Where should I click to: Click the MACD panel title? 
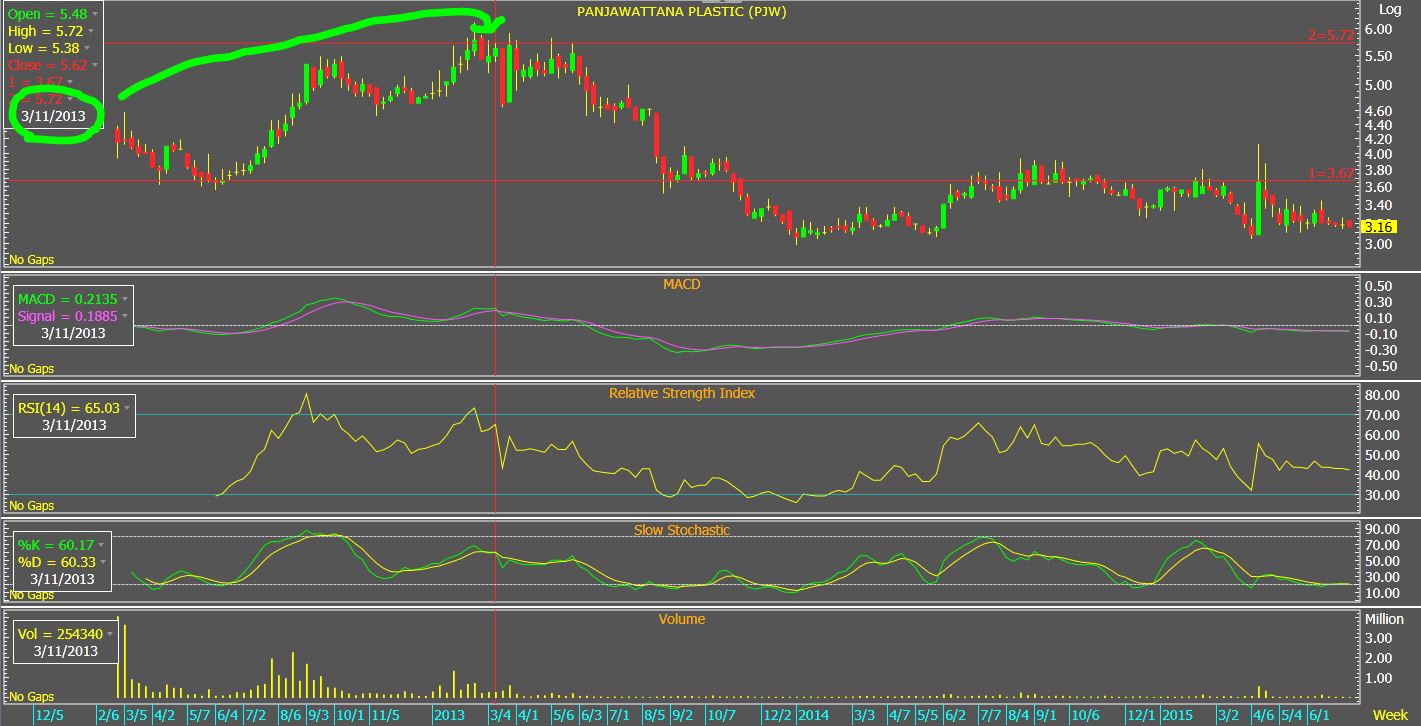point(682,285)
